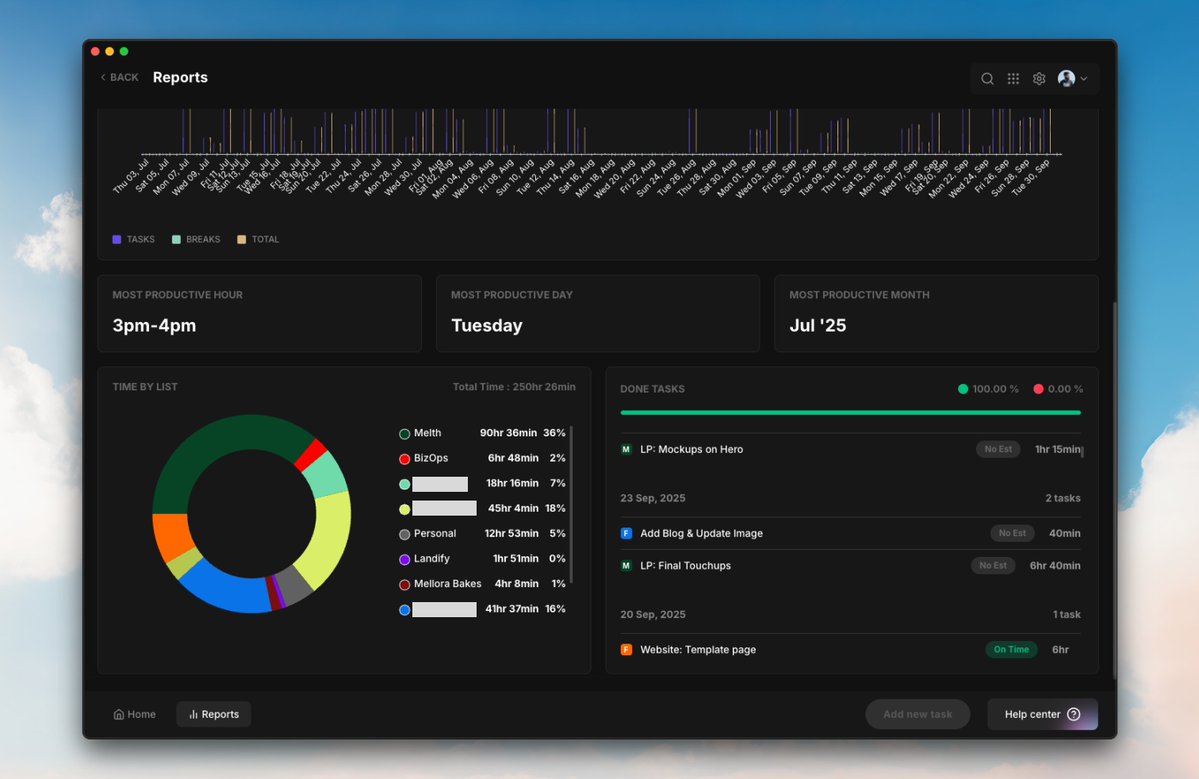
Task: Open the Website: Template page task
Action: (x=697, y=650)
